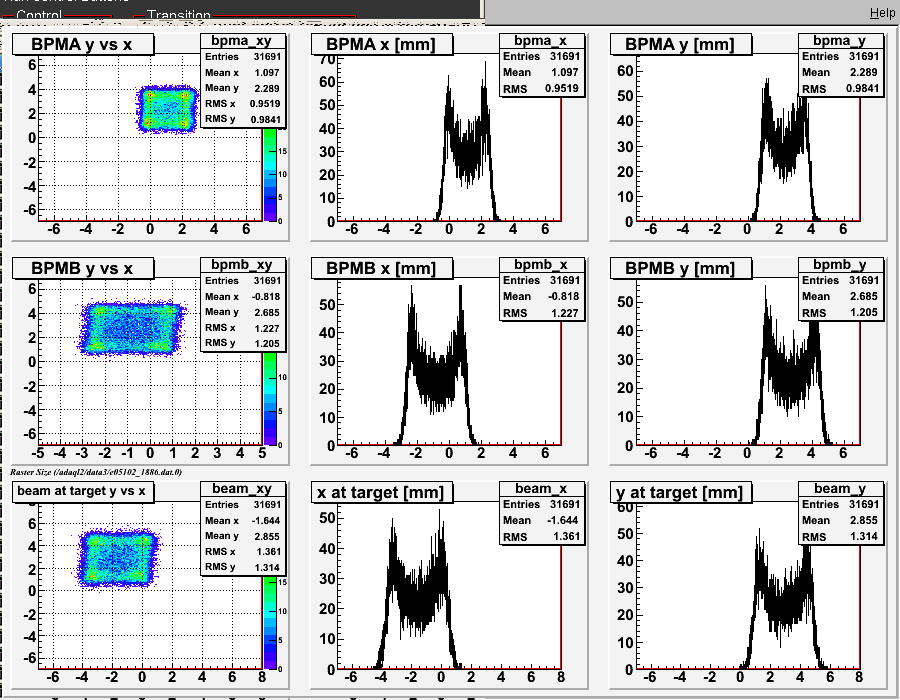Select the bpma_xy statistics box header
This screenshot has width=900, height=700.
coord(242,41)
